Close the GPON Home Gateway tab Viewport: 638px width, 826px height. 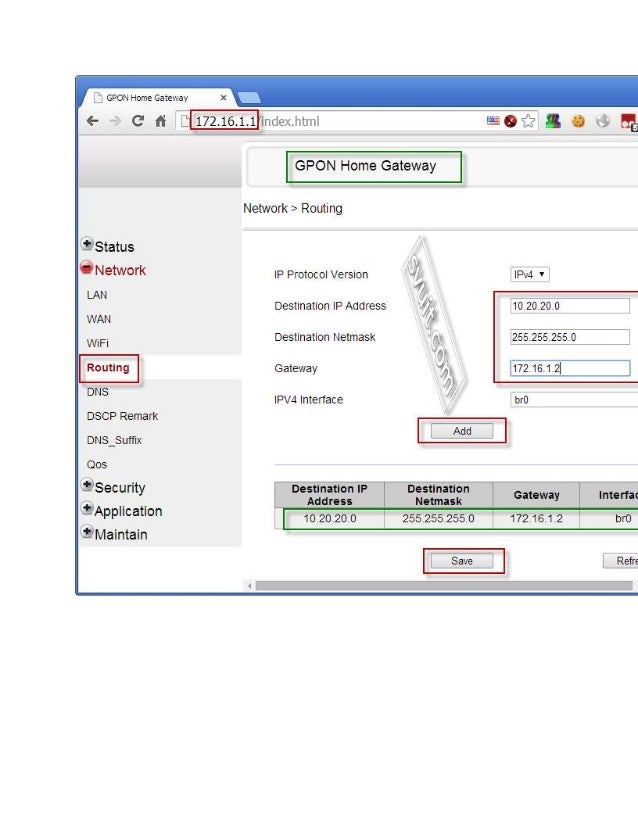(x=223, y=97)
